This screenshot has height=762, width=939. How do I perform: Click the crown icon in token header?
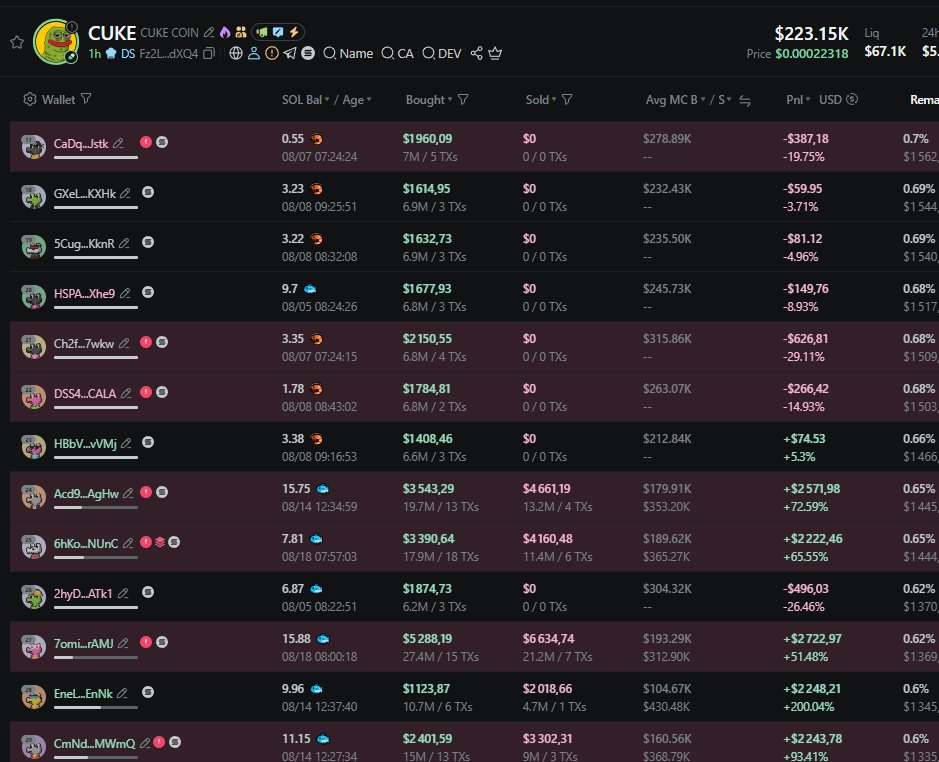[495, 53]
